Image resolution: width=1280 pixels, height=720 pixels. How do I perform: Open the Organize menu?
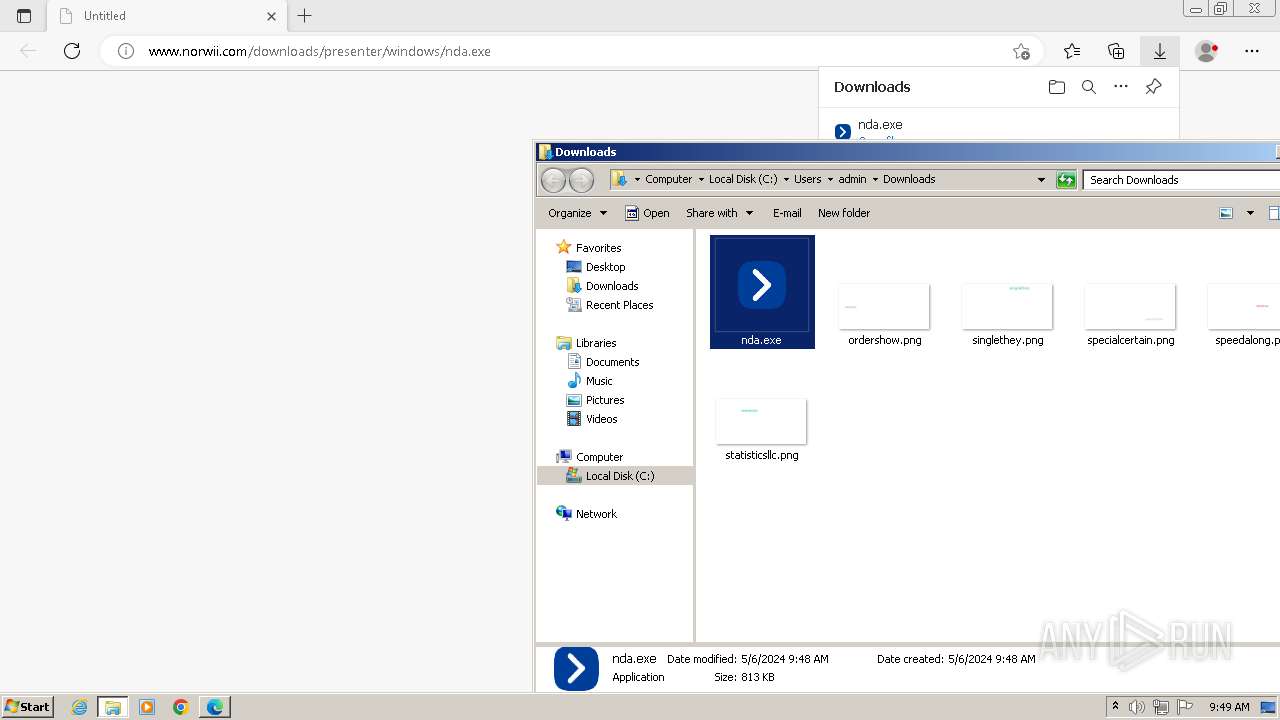[577, 213]
